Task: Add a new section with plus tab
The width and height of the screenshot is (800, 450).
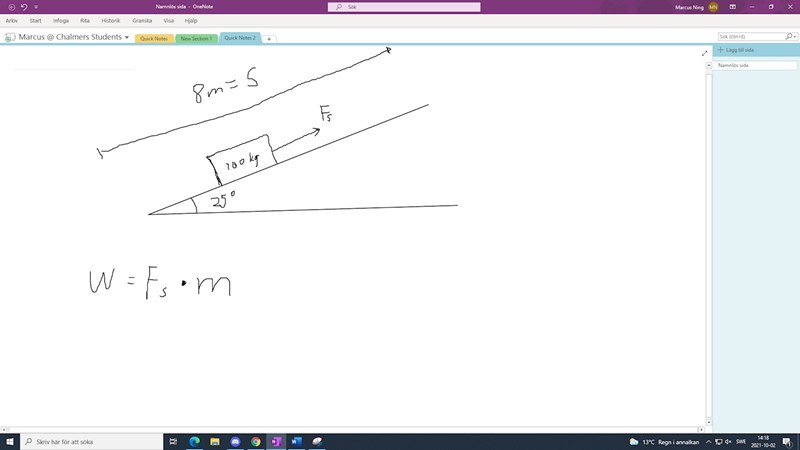Action: [x=269, y=39]
